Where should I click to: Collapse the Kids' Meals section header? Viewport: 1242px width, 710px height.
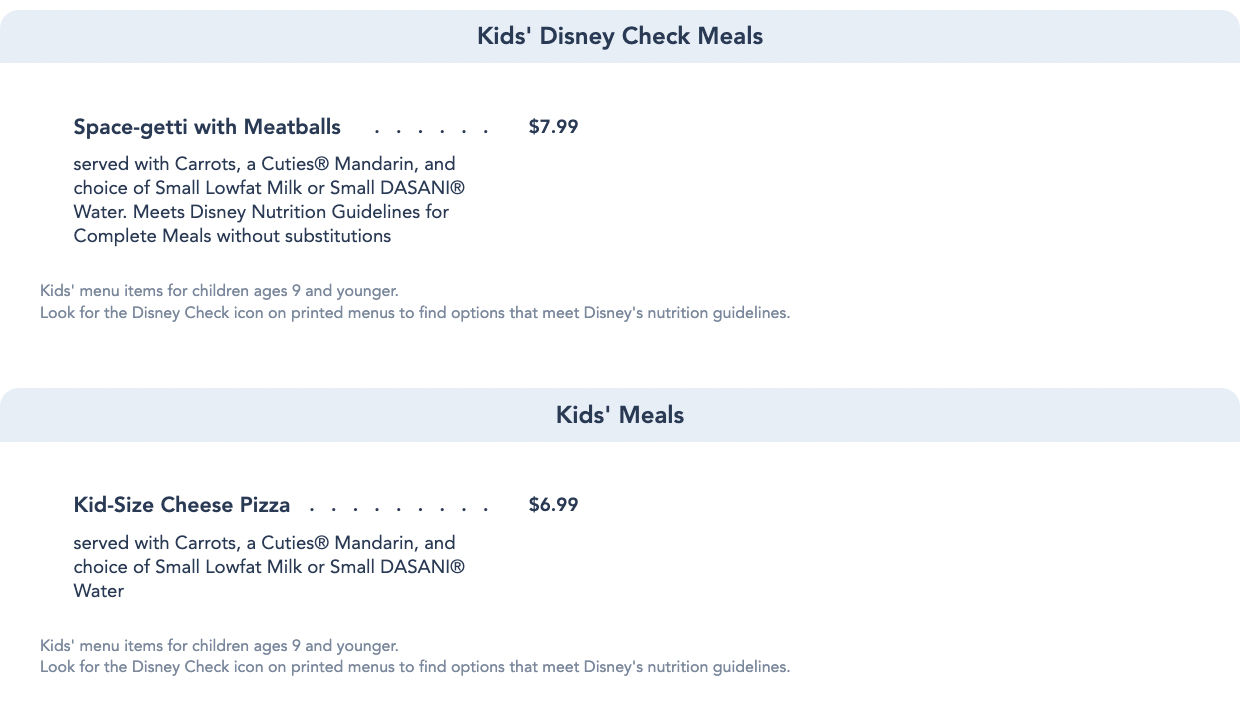coord(620,415)
